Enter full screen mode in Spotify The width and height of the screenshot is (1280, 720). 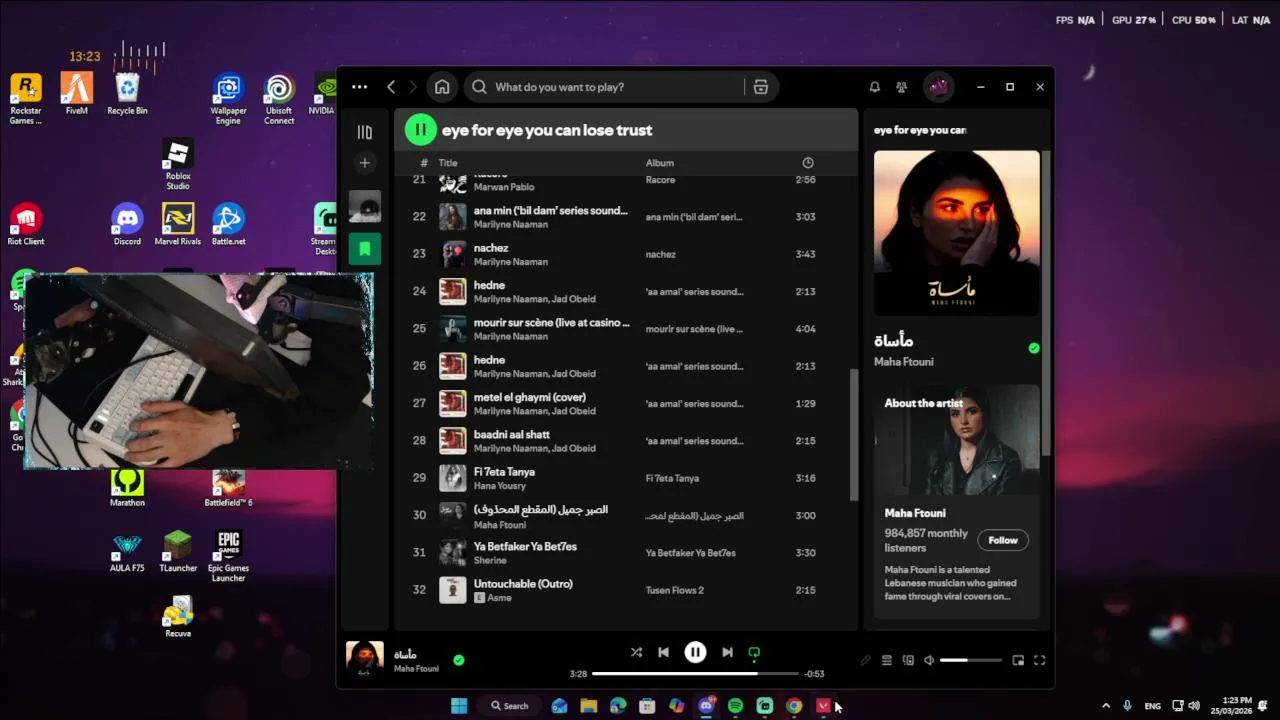click(x=1040, y=660)
